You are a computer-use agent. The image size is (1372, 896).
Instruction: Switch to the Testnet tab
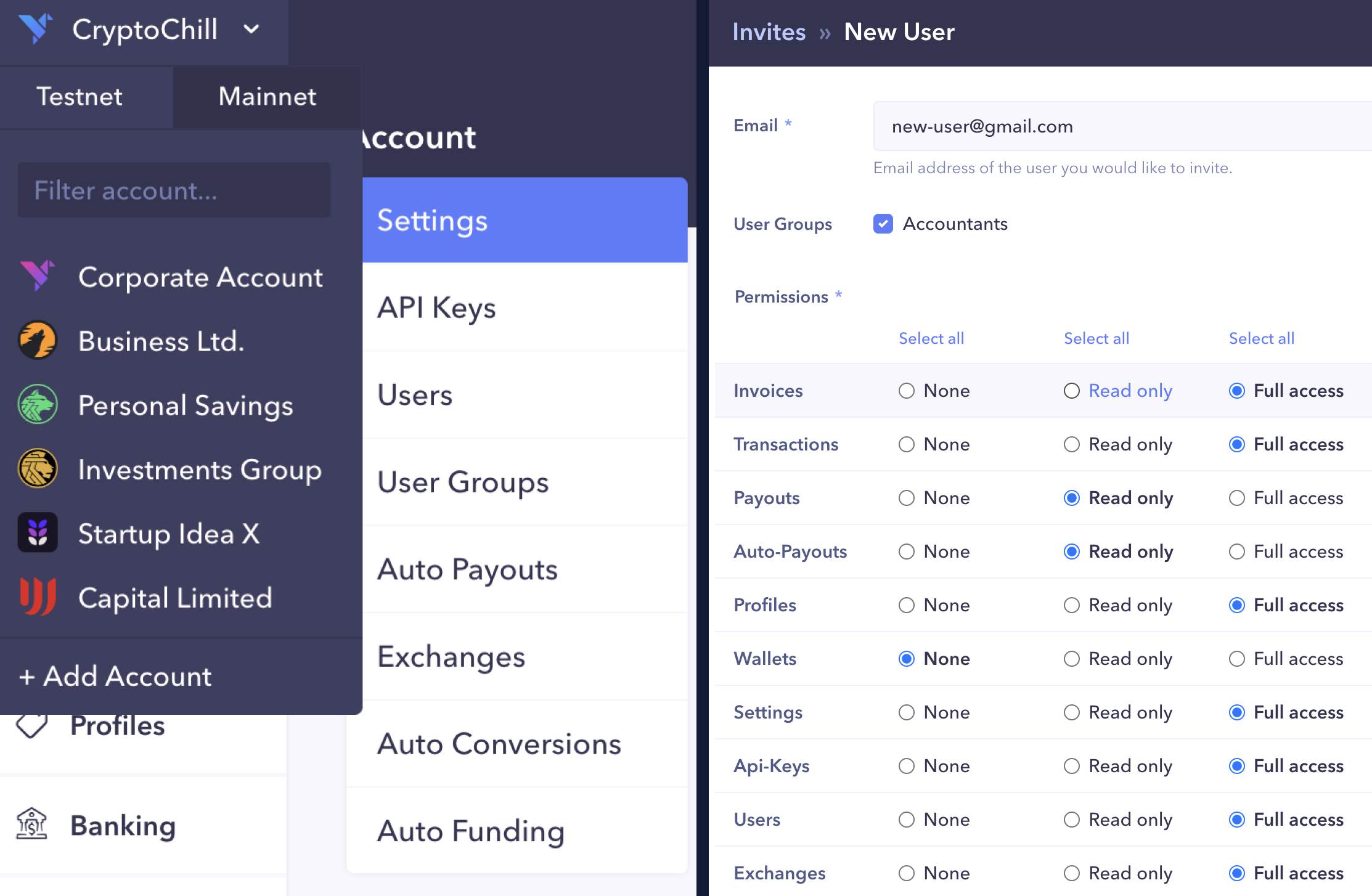[x=80, y=97]
